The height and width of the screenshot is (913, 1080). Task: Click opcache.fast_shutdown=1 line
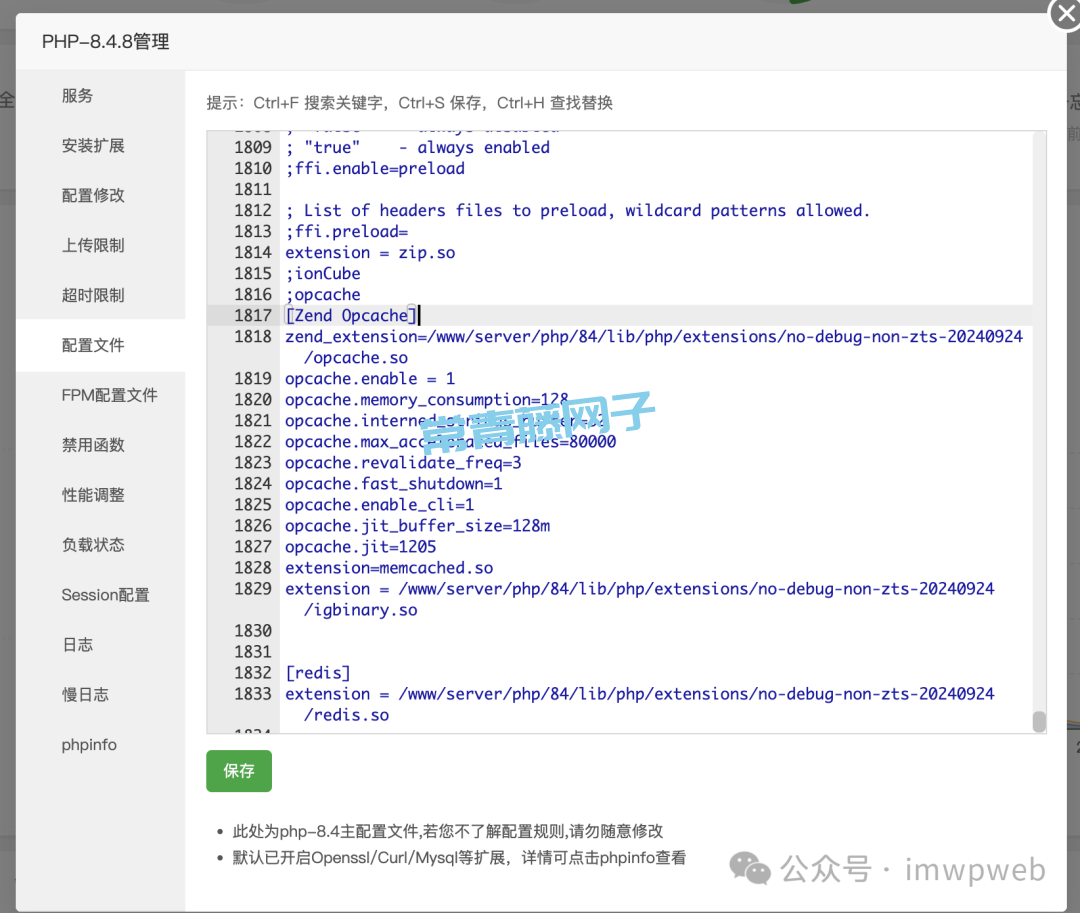click(x=394, y=484)
